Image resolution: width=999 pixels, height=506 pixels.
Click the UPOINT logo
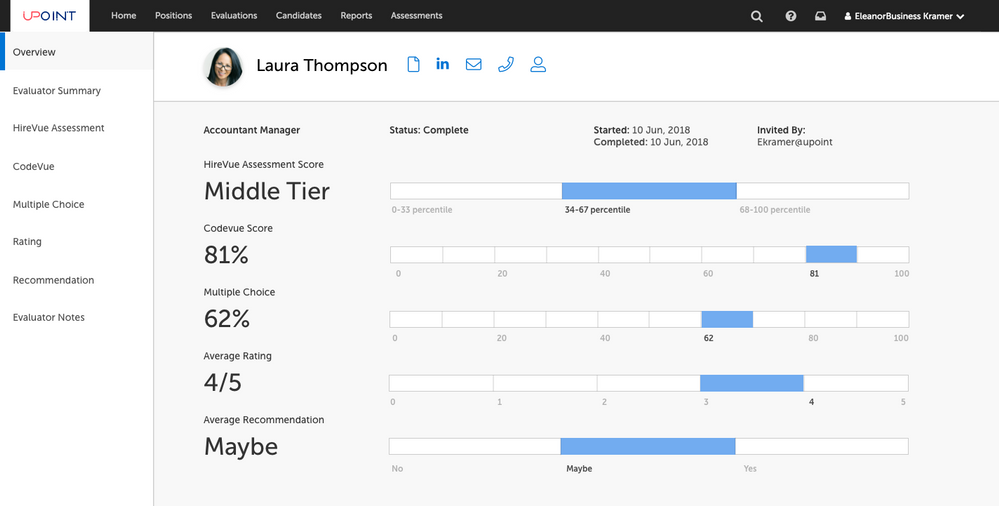pos(49,16)
